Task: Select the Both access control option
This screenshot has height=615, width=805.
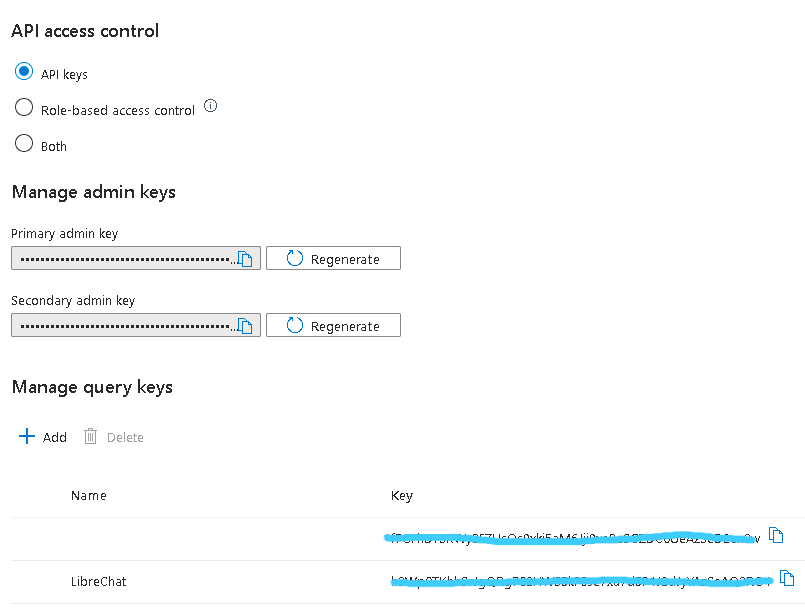Action: [x=24, y=144]
